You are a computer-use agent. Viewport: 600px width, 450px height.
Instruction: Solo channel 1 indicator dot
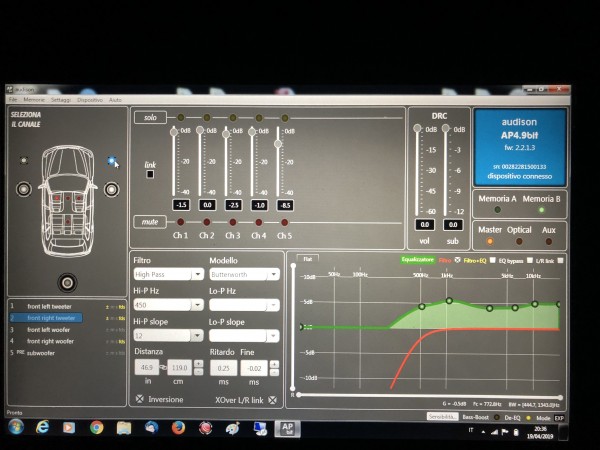coord(181,117)
